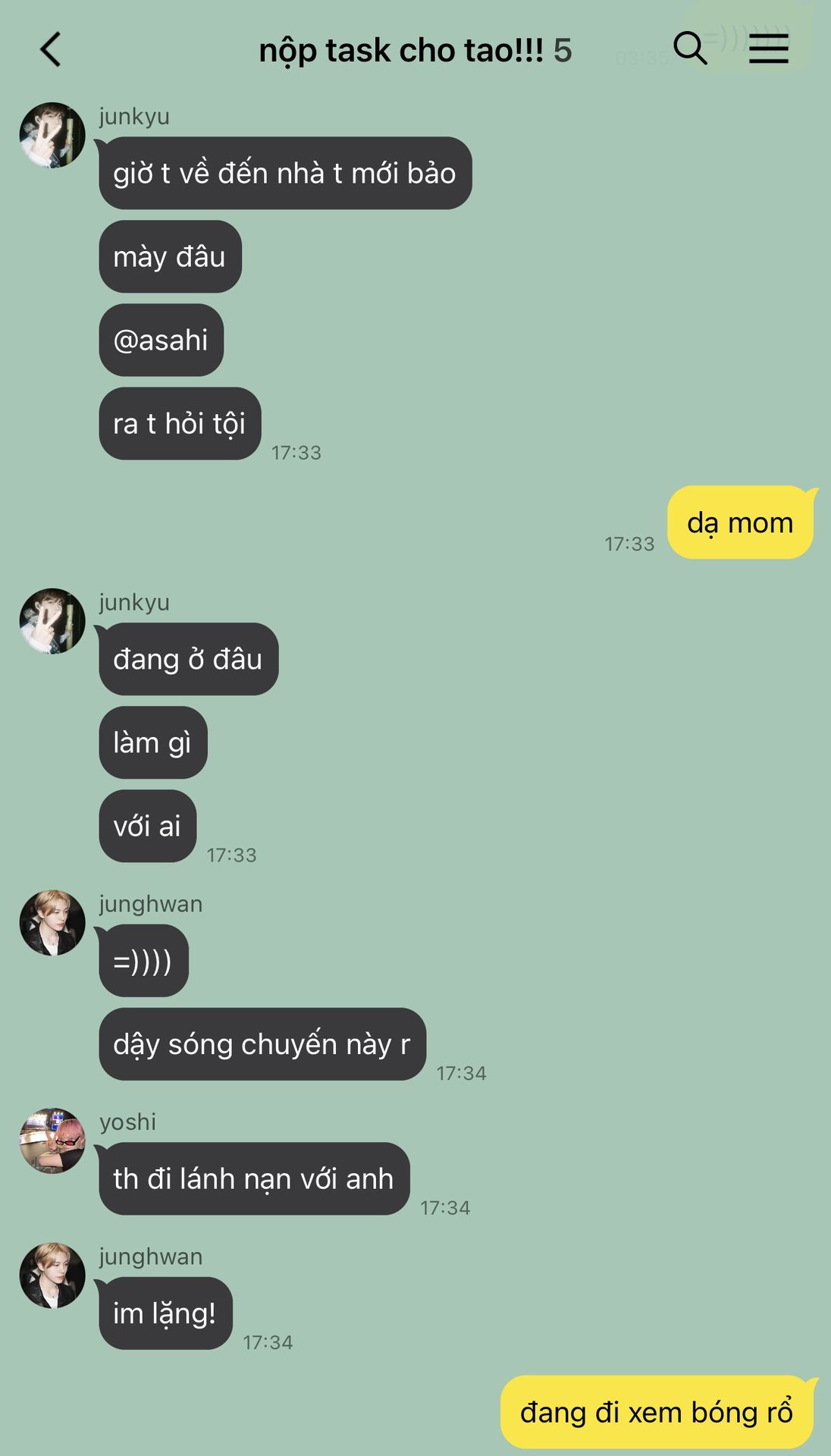Open the chat search magnifier icon
The height and width of the screenshot is (1456, 831).
(x=690, y=49)
